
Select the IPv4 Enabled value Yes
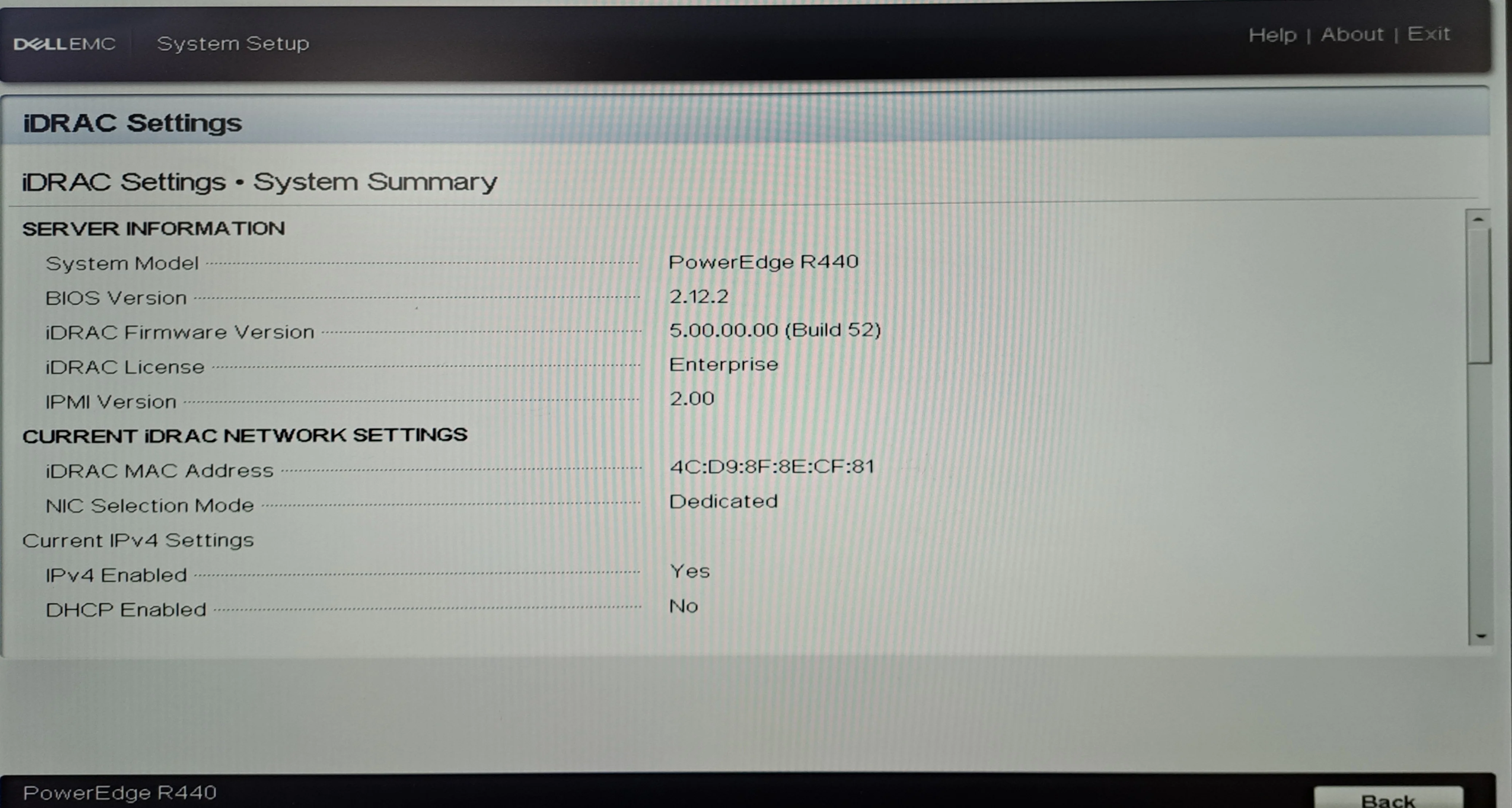[x=690, y=571]
